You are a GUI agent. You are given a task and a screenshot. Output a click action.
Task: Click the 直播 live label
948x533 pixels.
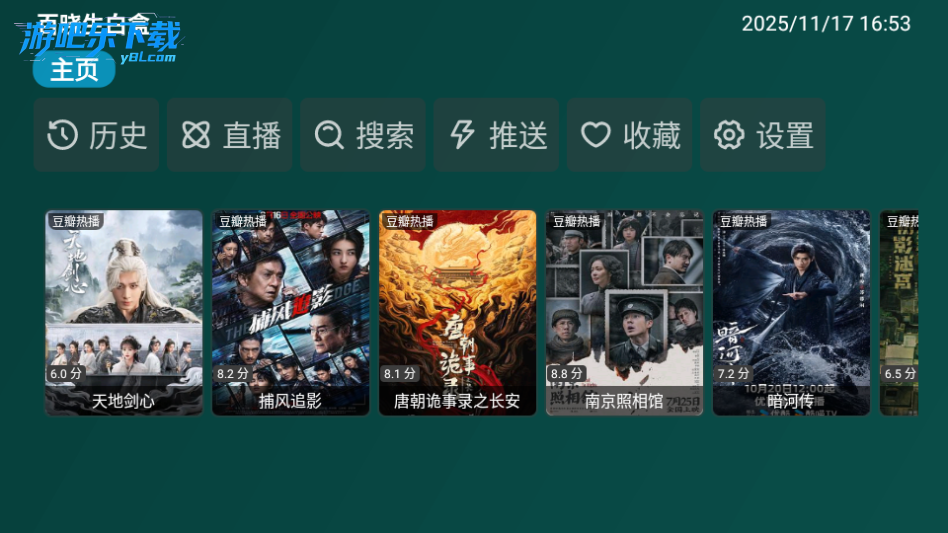click(252, 135)
